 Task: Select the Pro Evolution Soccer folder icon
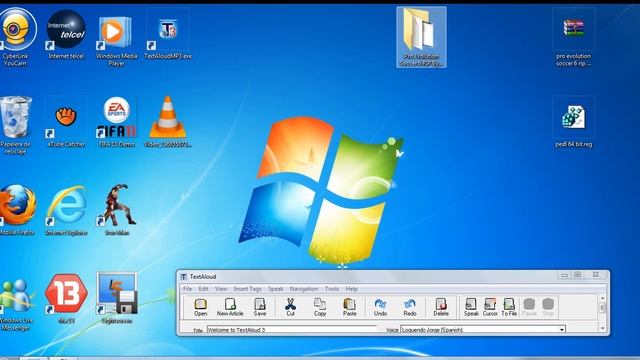pos(421,37)
